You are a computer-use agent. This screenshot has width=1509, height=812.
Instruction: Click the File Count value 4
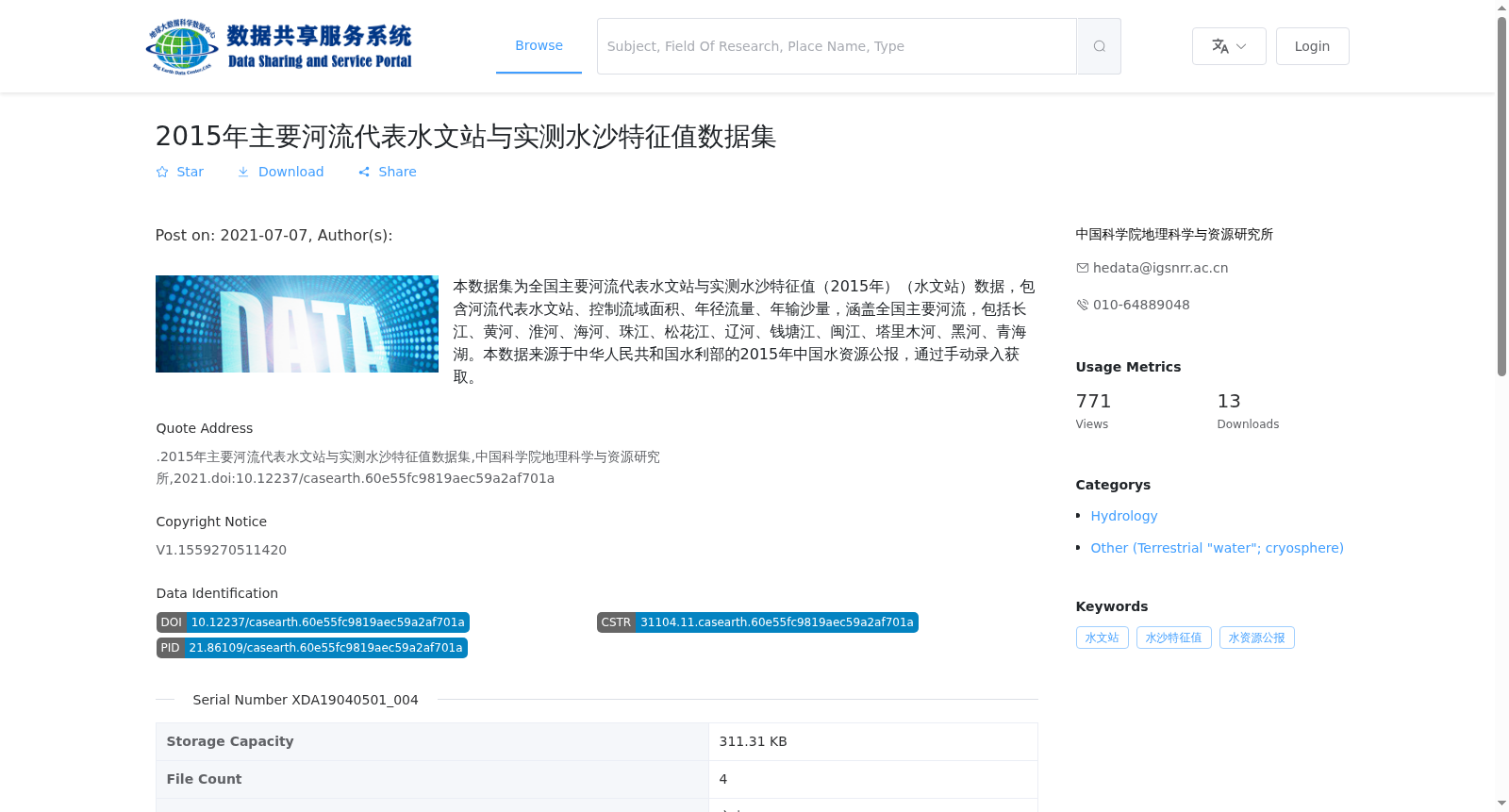723,779
